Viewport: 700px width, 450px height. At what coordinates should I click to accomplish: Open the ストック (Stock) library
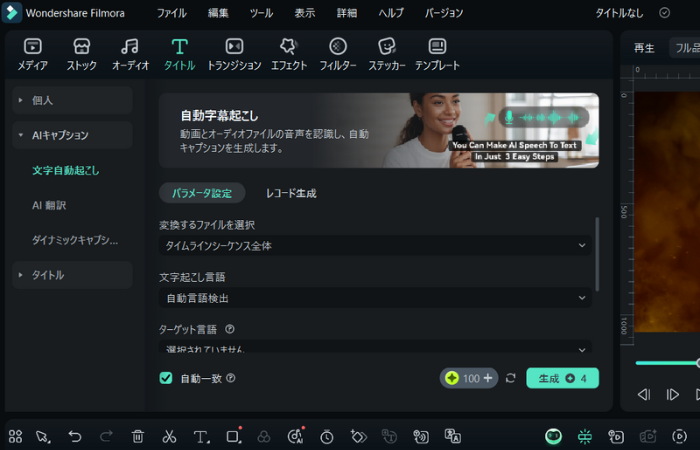(x=81, y=54)
